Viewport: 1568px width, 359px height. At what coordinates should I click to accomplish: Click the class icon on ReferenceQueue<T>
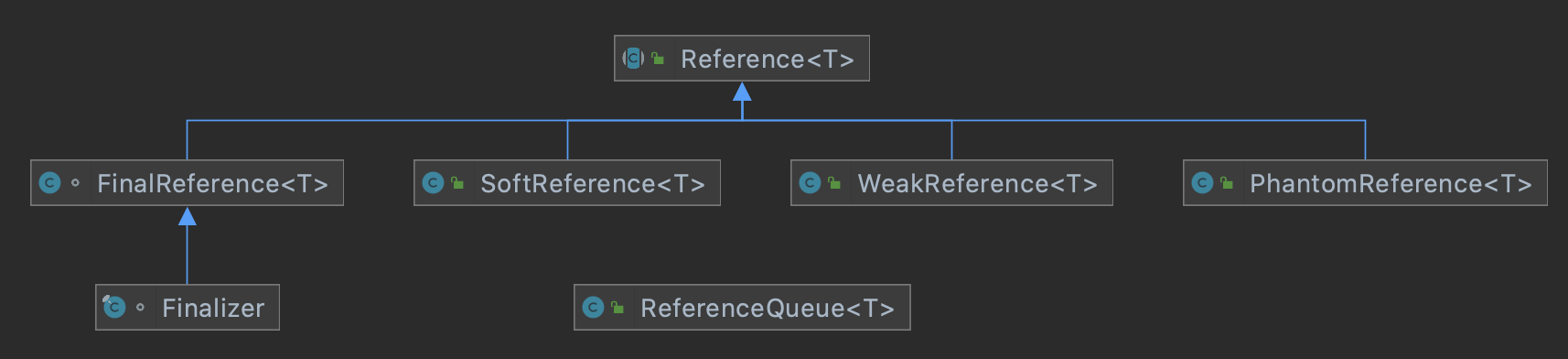(594, 308)
